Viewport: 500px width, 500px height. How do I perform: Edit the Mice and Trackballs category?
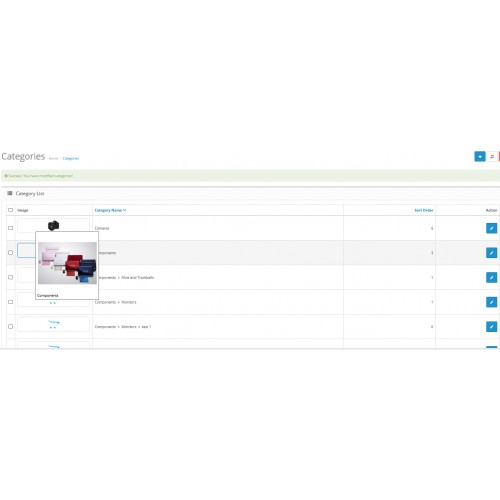[x=491, y=277]
